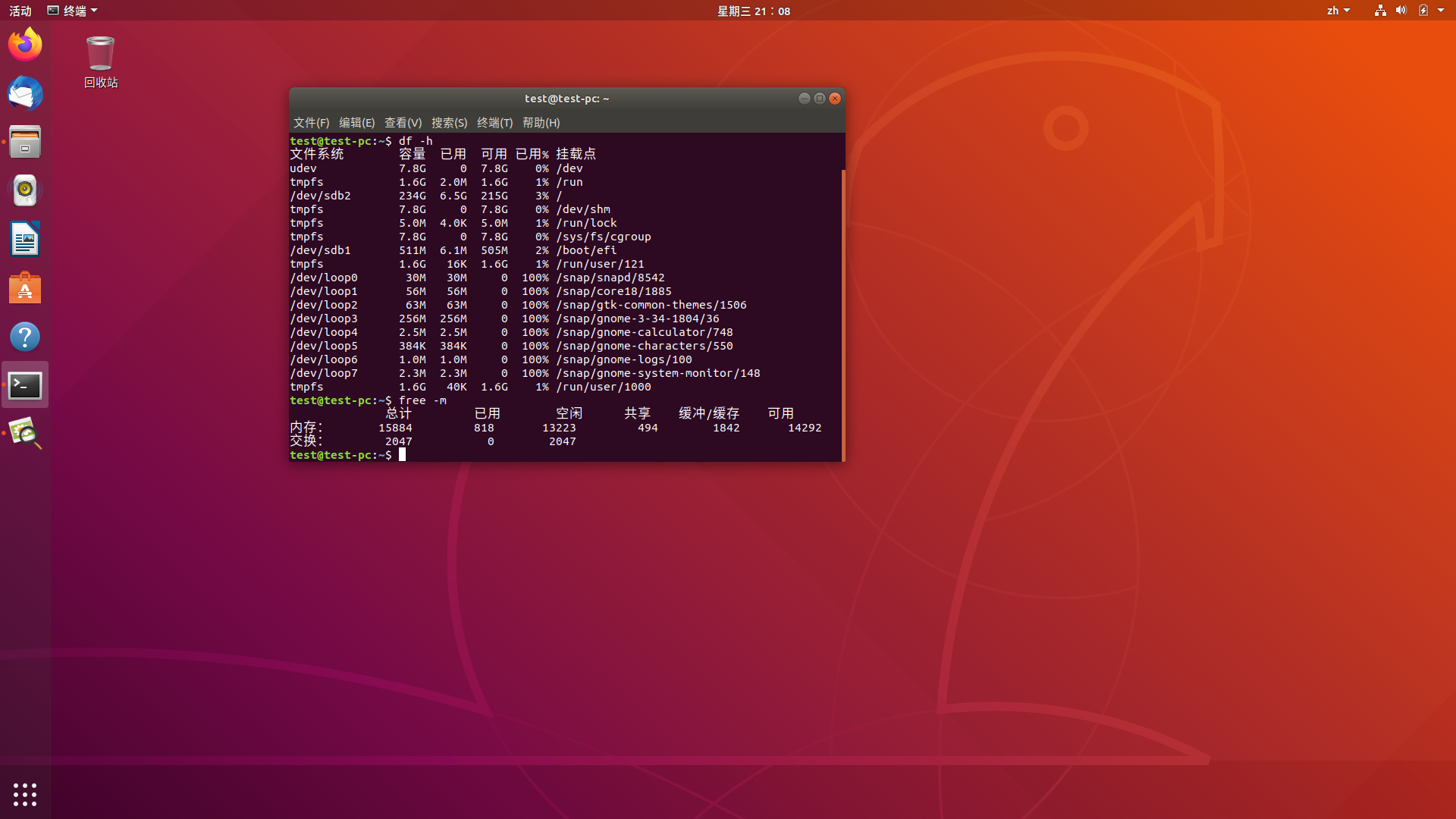Click the total memory value 15884
The width and height of the screenshot is (1456, 819).
click(x=395, y=428)
